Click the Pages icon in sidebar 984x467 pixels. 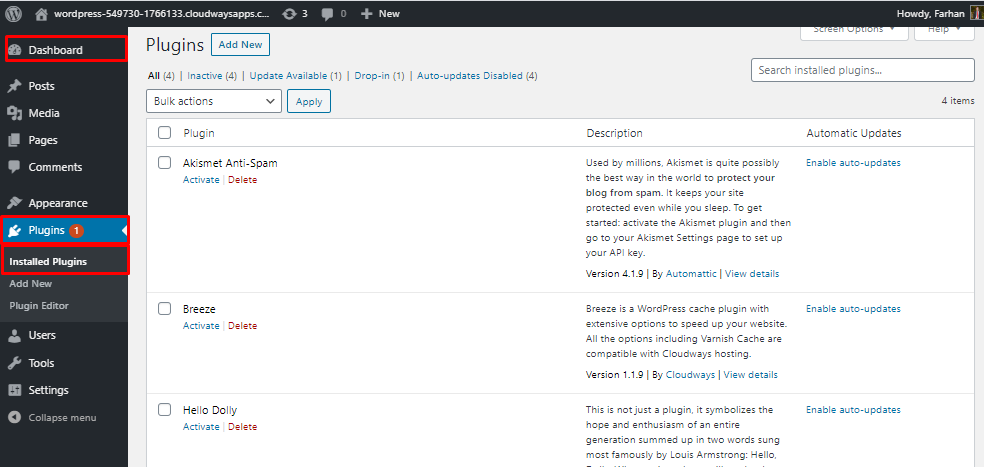[x=15, y=140]
